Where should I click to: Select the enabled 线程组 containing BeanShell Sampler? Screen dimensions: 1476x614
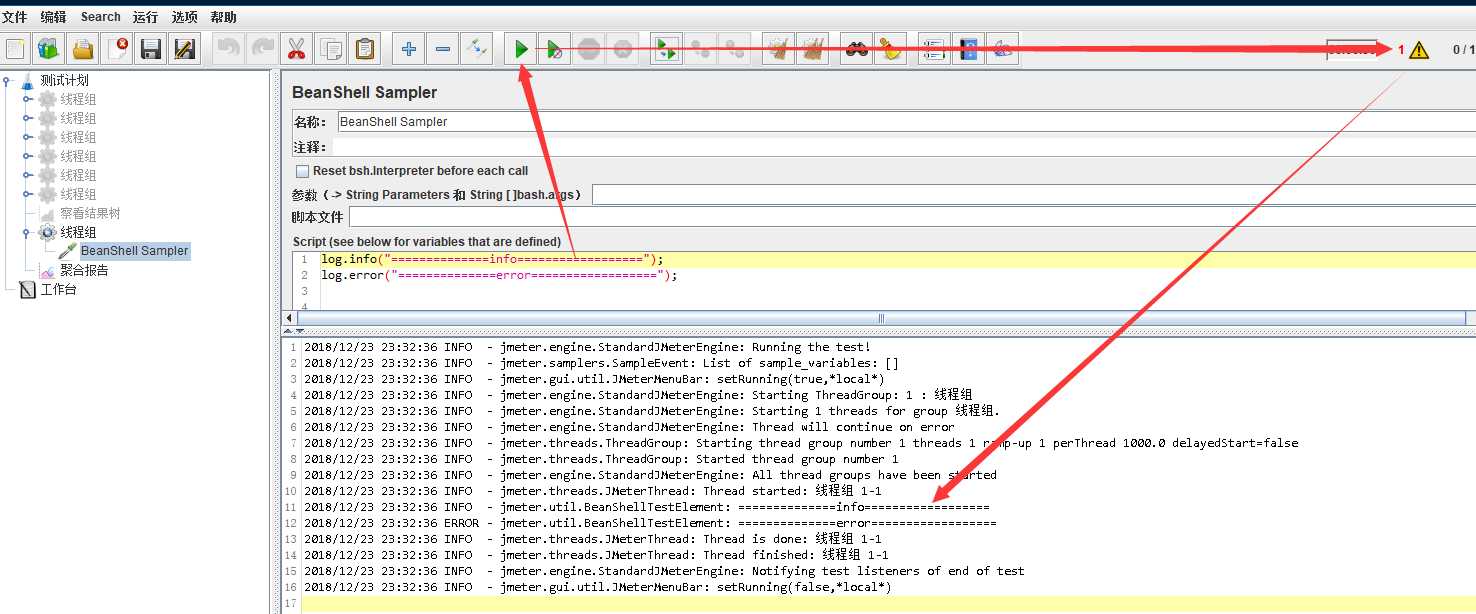78,232
